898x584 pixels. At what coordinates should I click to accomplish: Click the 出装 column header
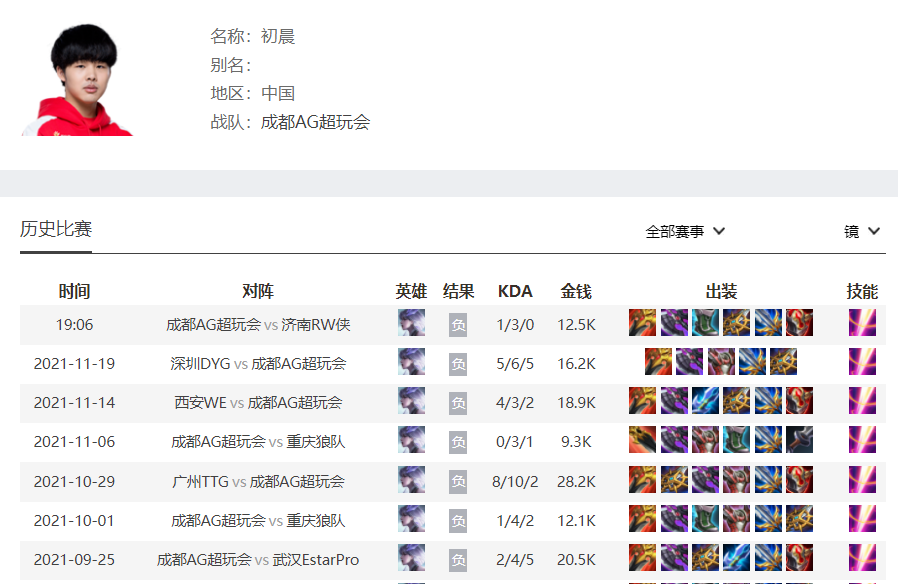(721, 291)
